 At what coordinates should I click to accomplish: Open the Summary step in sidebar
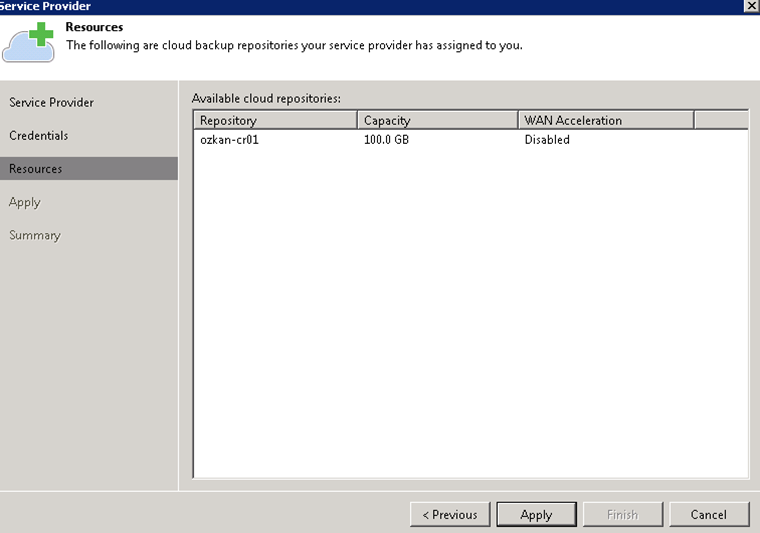pos(35,235)
